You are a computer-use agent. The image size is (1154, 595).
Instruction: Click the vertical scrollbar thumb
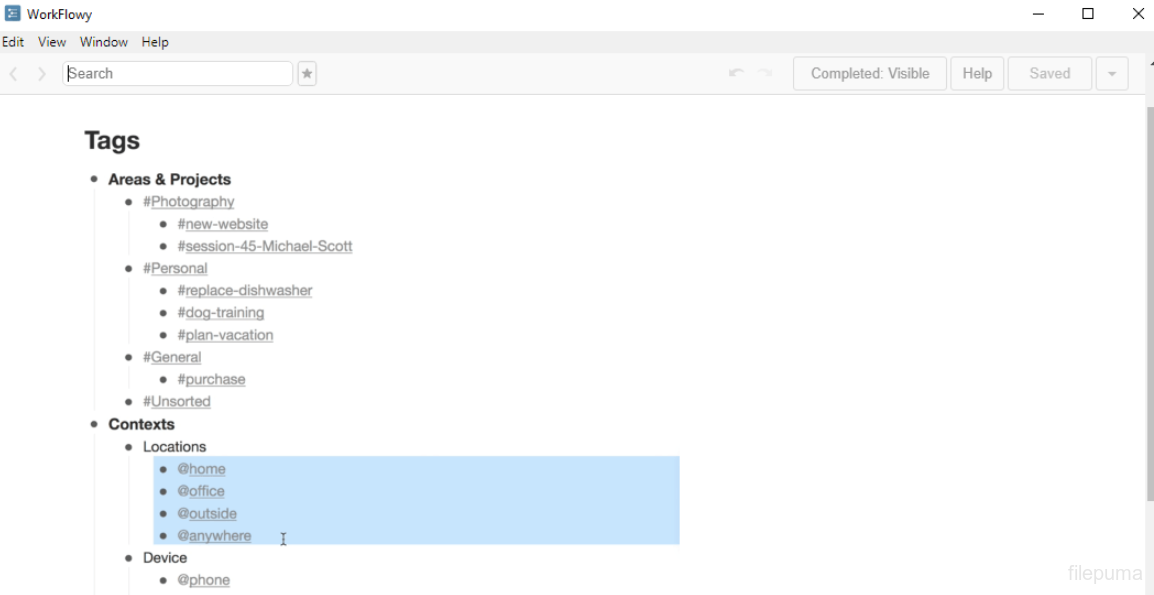pos(1148,300)
